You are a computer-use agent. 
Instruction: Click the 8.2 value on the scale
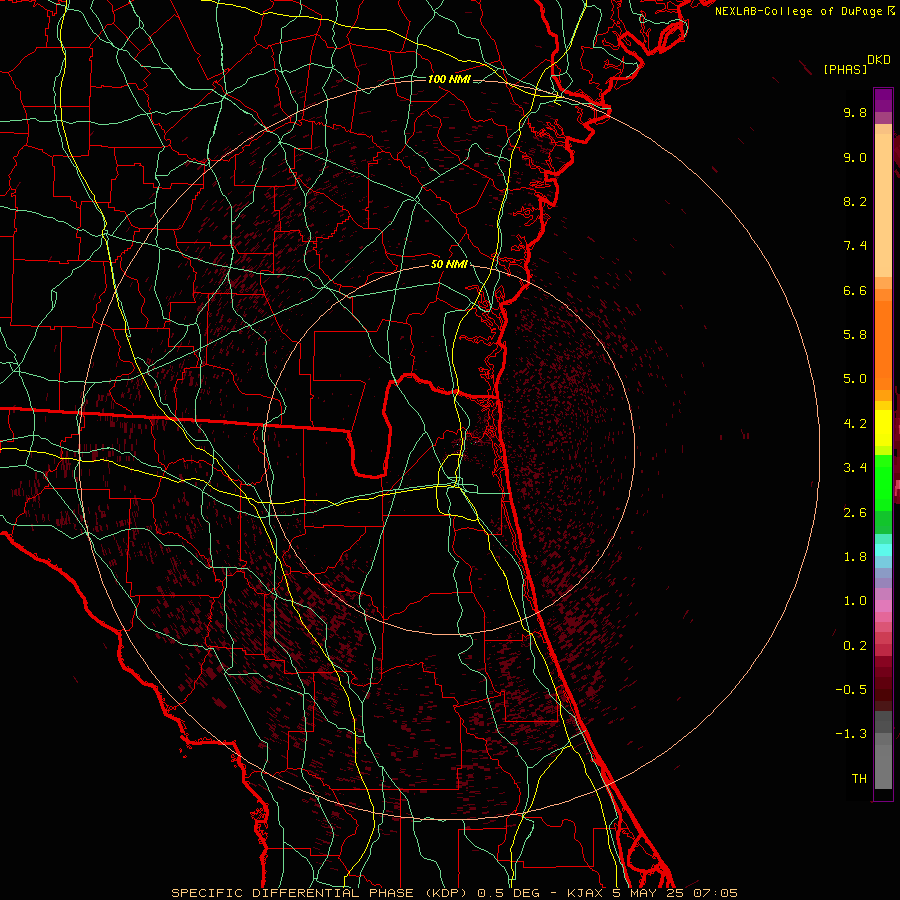coord(855,201)
